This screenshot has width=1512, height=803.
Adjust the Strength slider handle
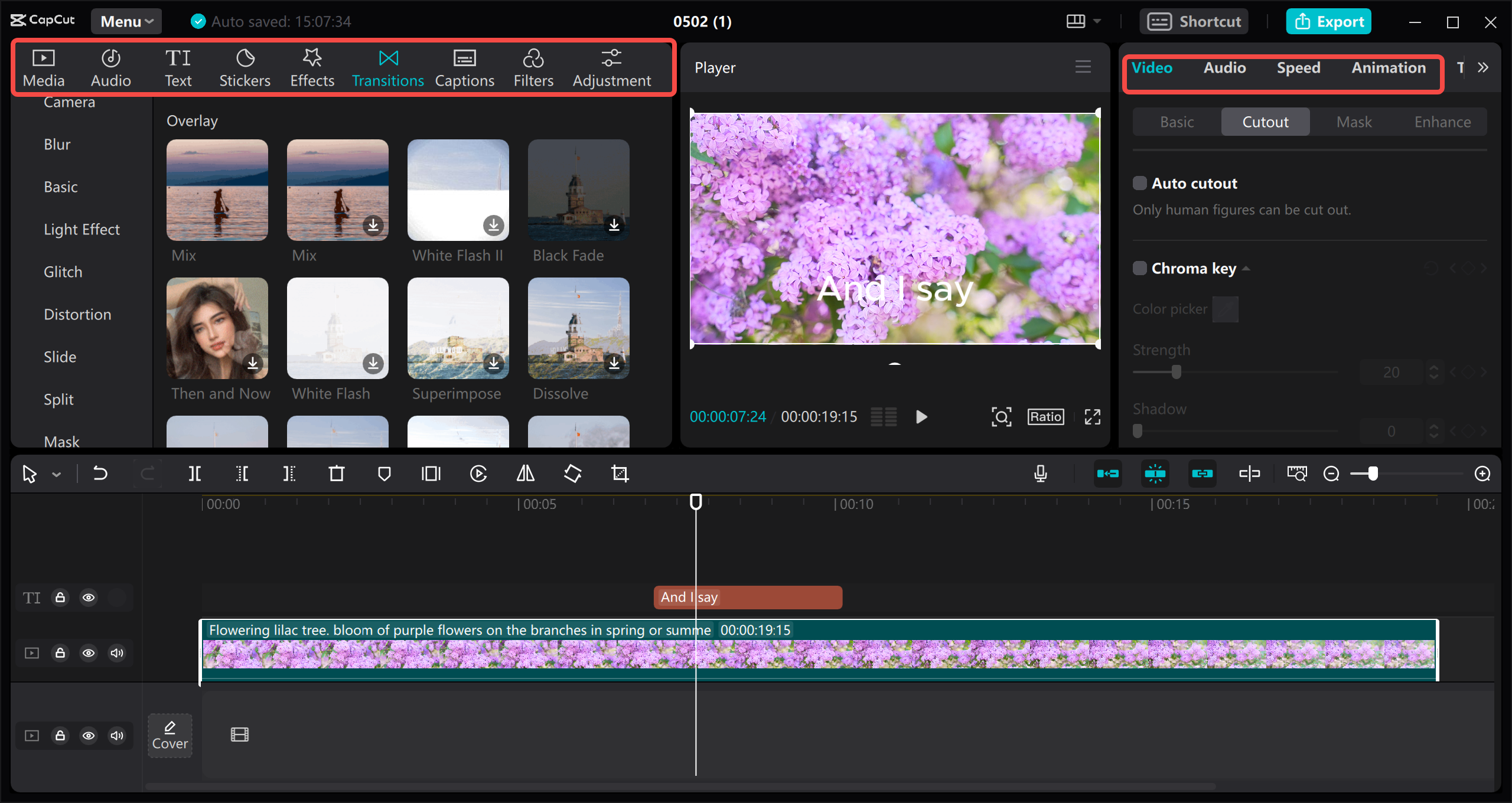pyautogui.click(x=1176, y=372)
